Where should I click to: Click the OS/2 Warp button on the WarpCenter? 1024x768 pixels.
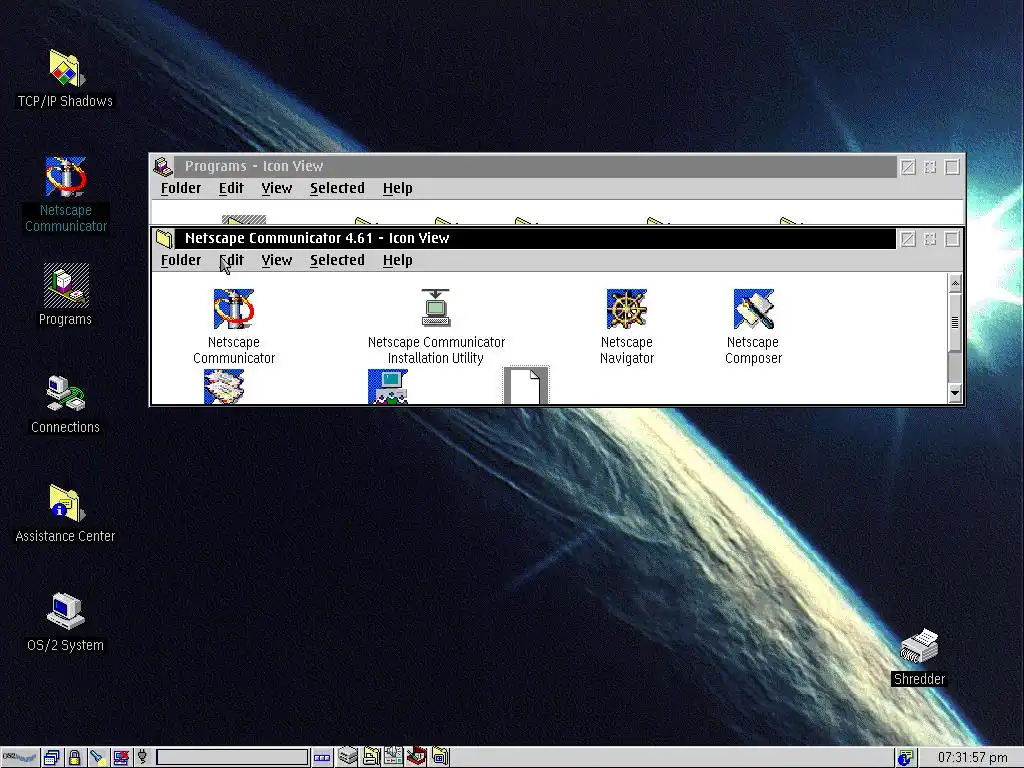click(20, 758)
